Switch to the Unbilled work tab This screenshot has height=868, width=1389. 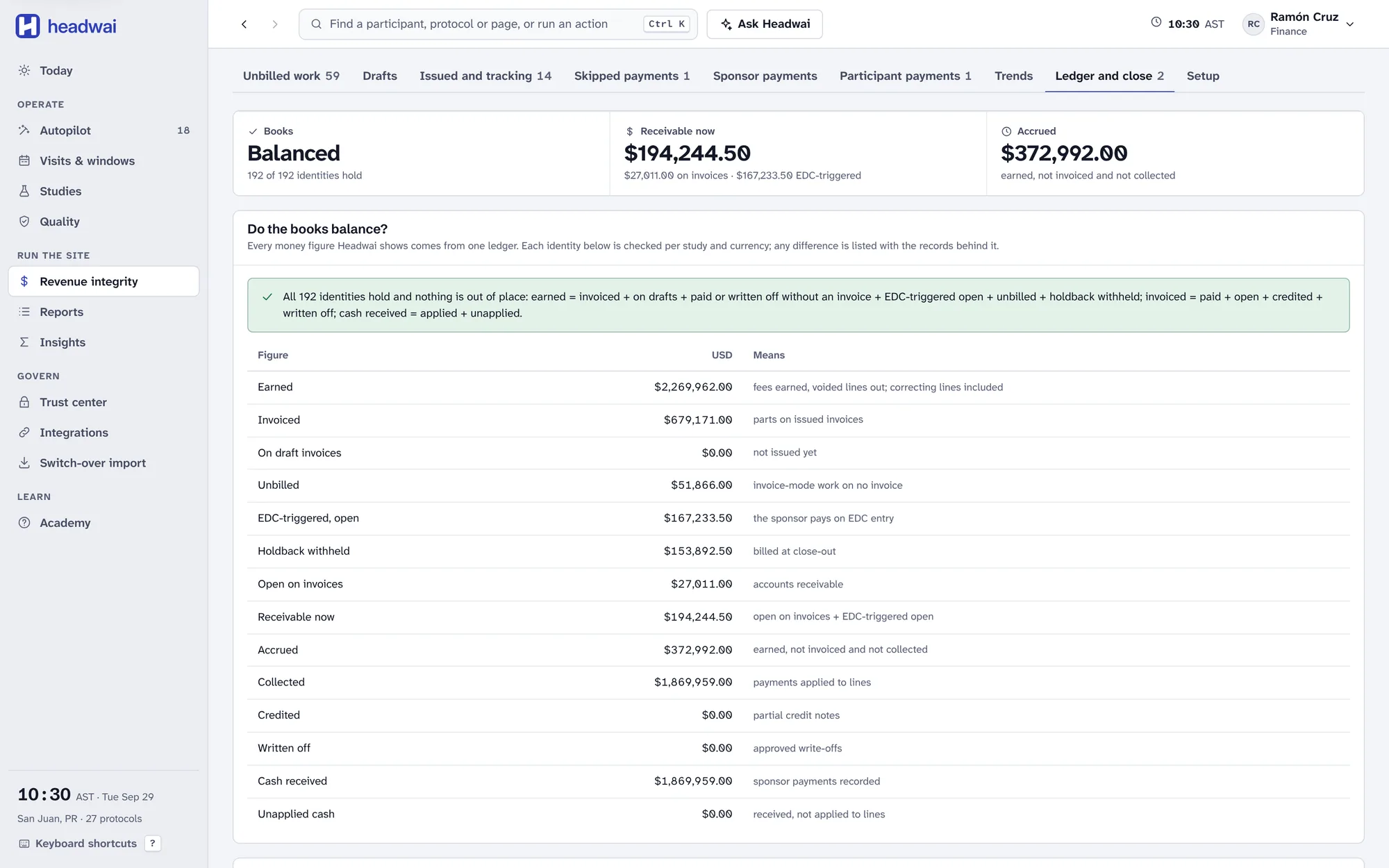coord(291,76)
